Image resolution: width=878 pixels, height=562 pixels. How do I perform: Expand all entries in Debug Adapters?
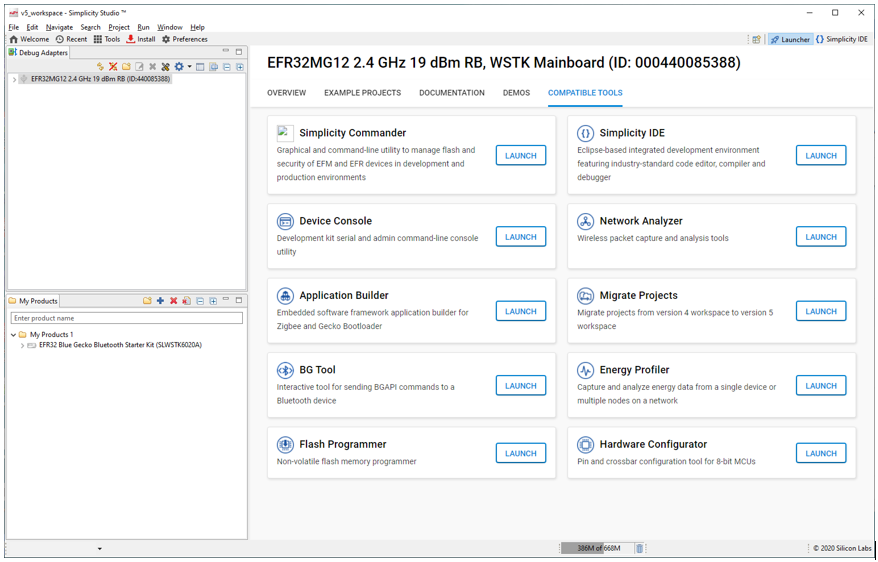pos(240,67)
